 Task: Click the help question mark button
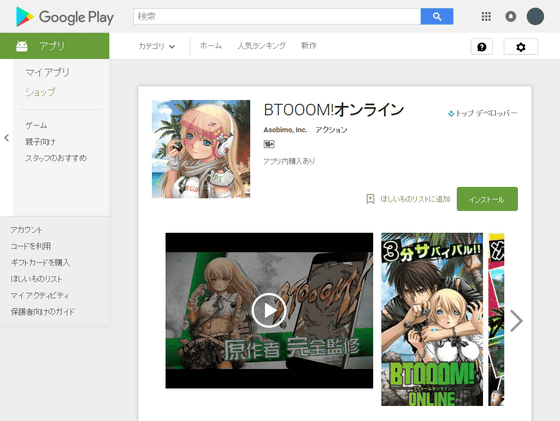pos(482,47)
